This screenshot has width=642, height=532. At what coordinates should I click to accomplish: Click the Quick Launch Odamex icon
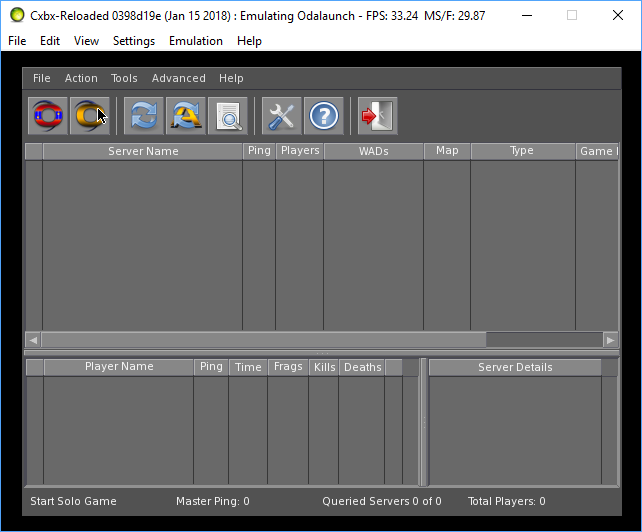[90, 116]
